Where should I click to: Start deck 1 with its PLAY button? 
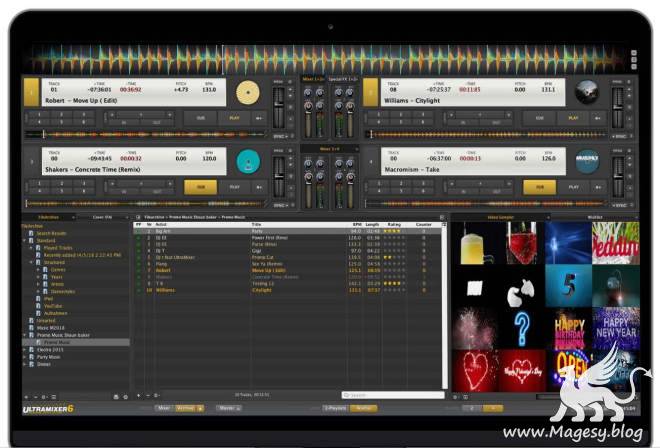(234, 118)
